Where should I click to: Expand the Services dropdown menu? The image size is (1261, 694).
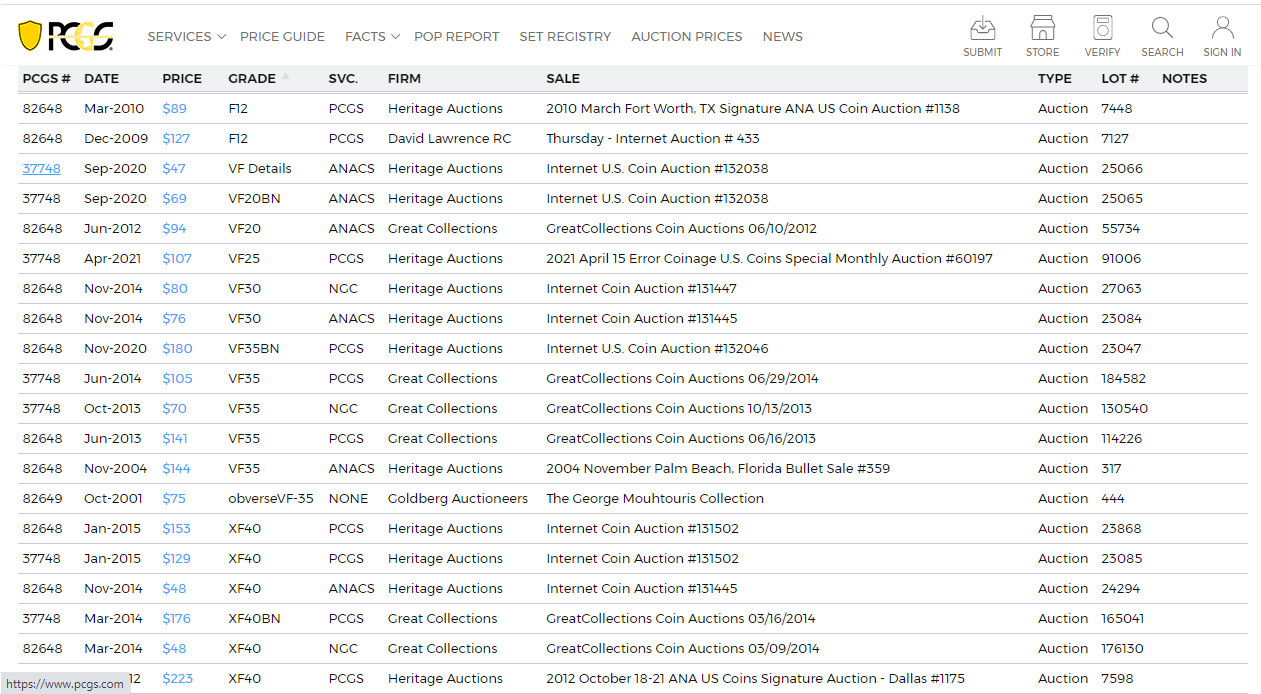coord(186,36)
